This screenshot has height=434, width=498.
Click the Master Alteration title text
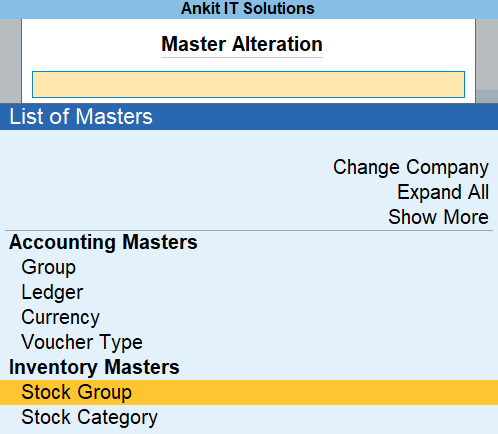click(242, 44)
